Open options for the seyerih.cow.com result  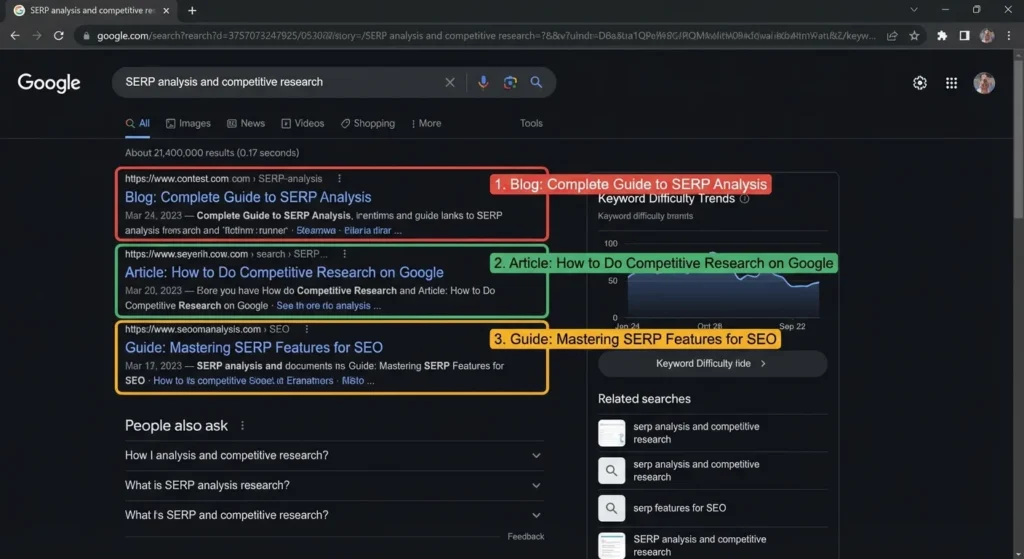[344, 254]
